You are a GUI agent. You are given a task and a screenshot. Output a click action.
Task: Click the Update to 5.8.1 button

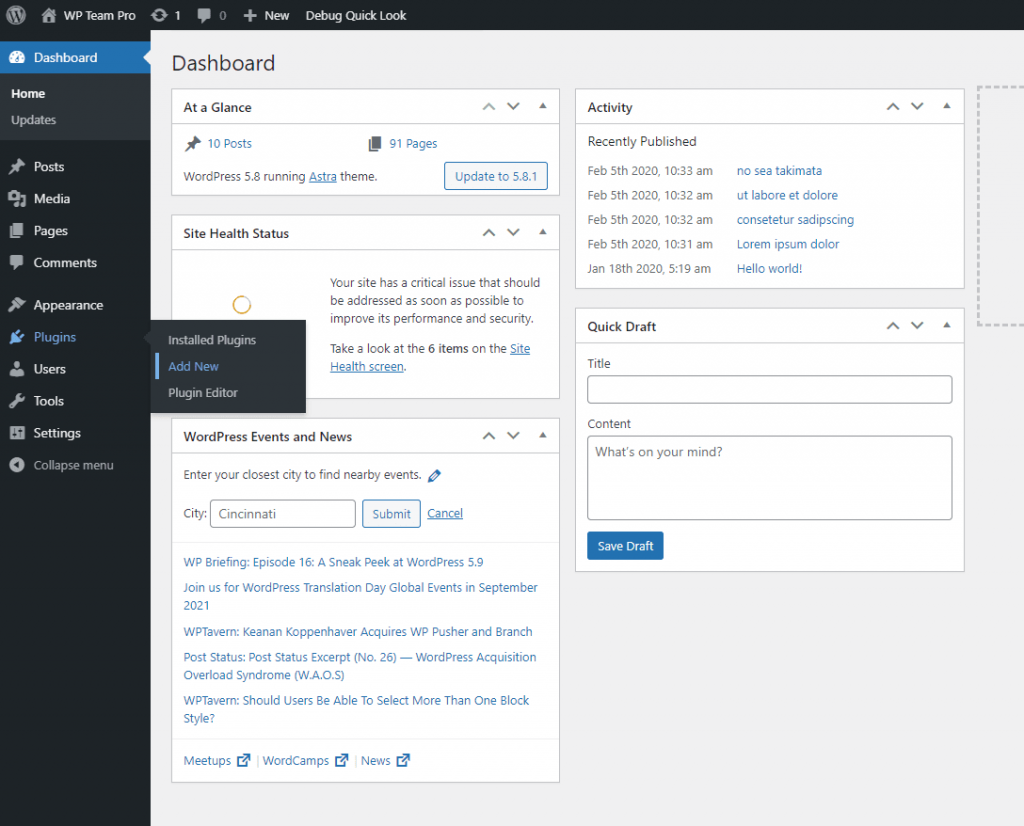496,176
